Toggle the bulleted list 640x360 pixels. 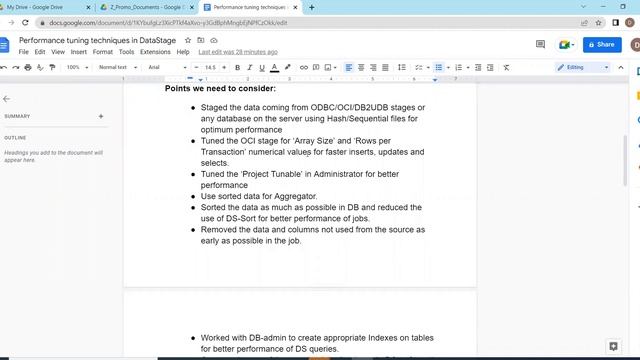[x=439, y=67]
